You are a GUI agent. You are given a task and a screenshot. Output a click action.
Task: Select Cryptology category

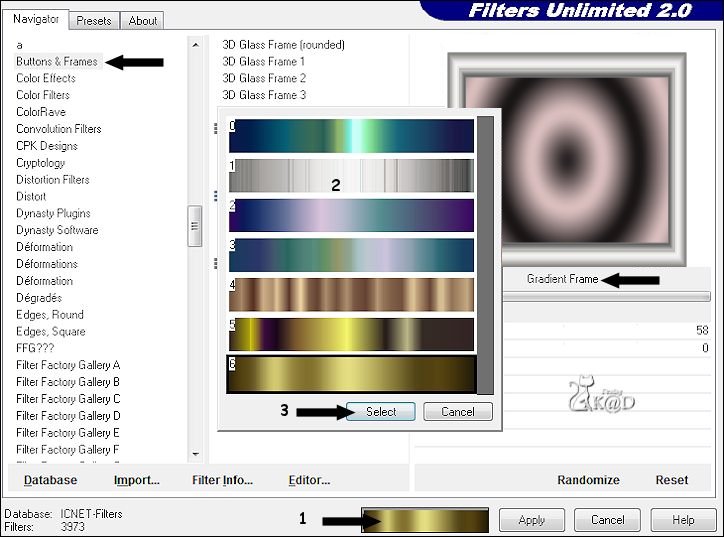tap(41, 163)
